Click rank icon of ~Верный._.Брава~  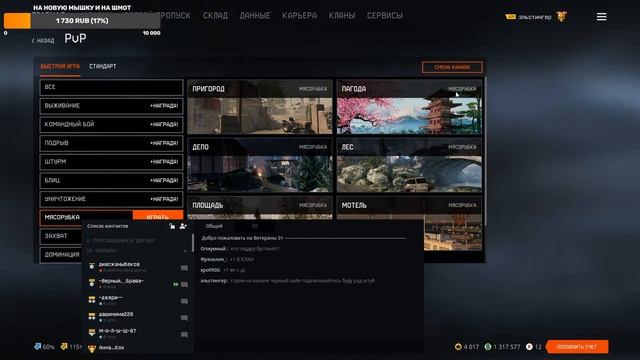pyautogui.click(x=92, y=282)
